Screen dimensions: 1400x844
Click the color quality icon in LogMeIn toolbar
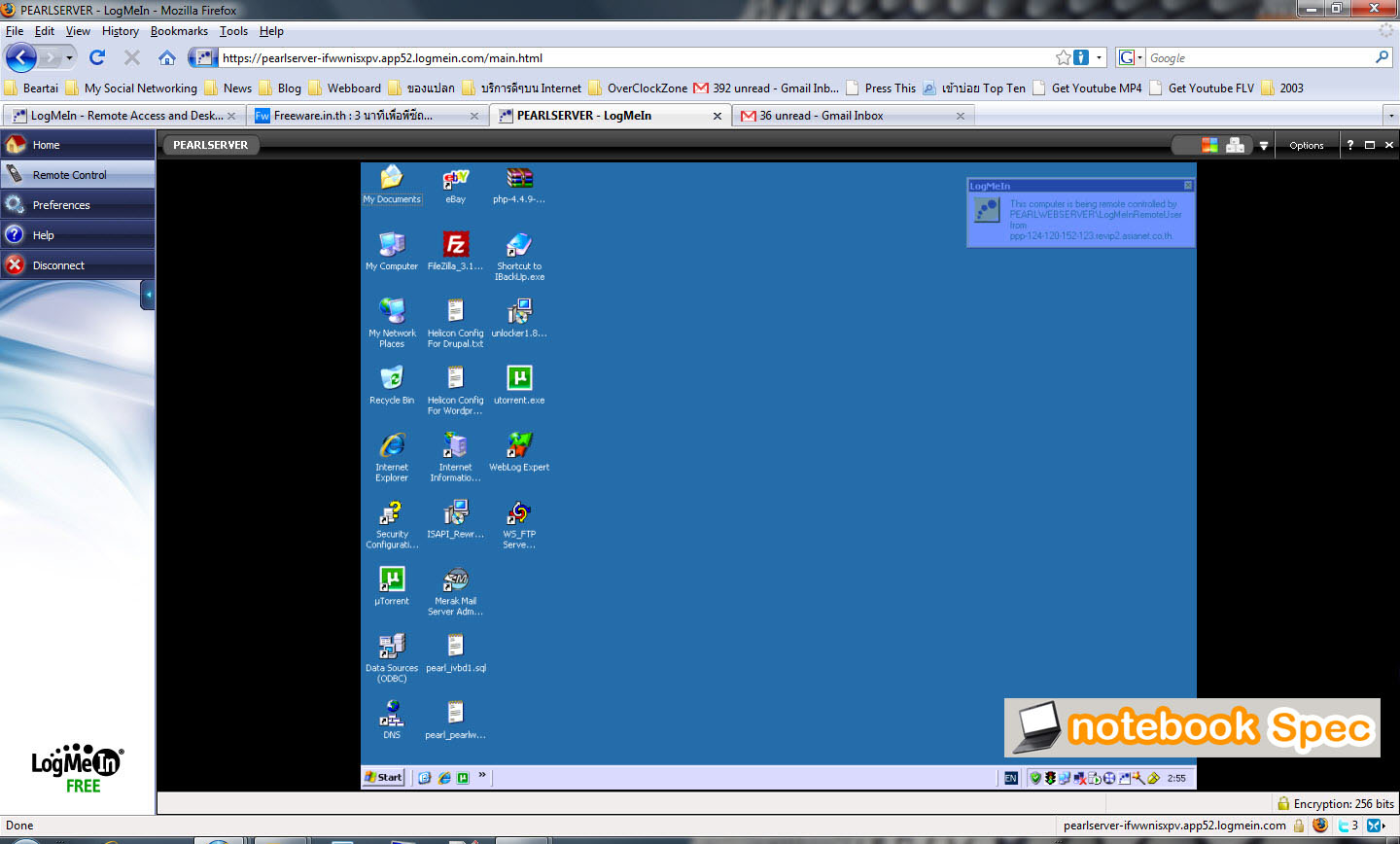pos(1209,145)
